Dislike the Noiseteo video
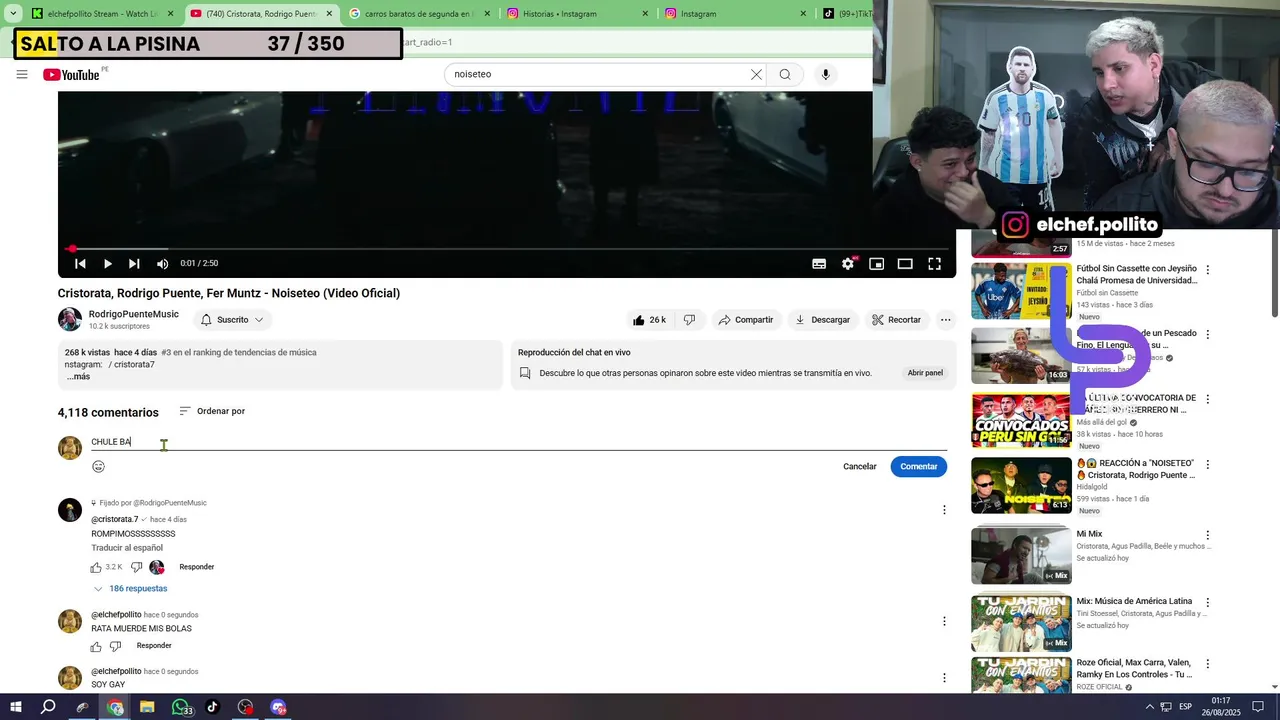The image size is (1280, 720). [x=689, y=320]
